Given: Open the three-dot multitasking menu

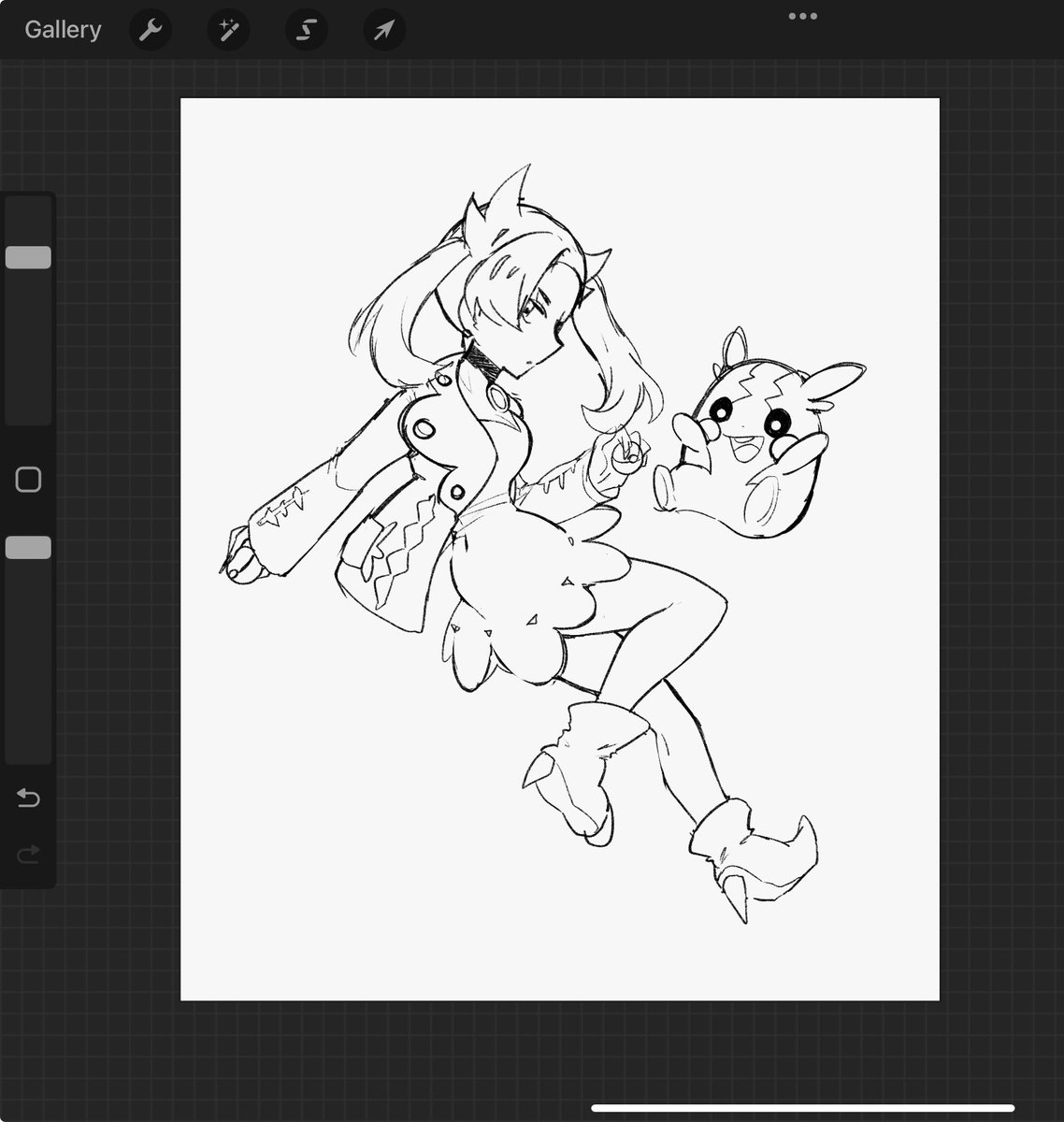Looking at the screenshot, I should 803,16.
